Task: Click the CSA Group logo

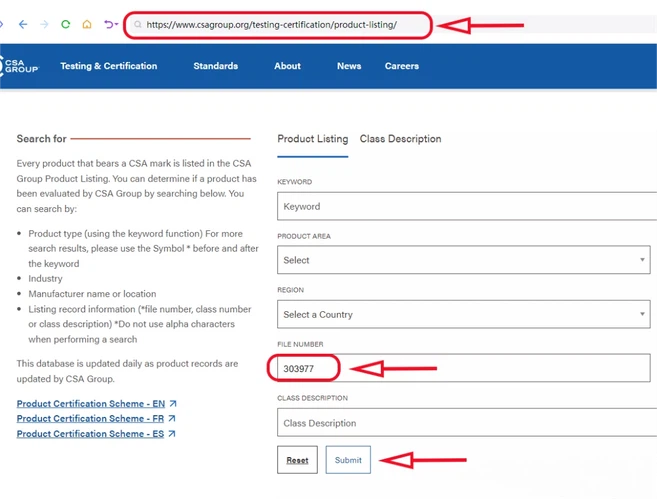Action: (x=19, y=66)
